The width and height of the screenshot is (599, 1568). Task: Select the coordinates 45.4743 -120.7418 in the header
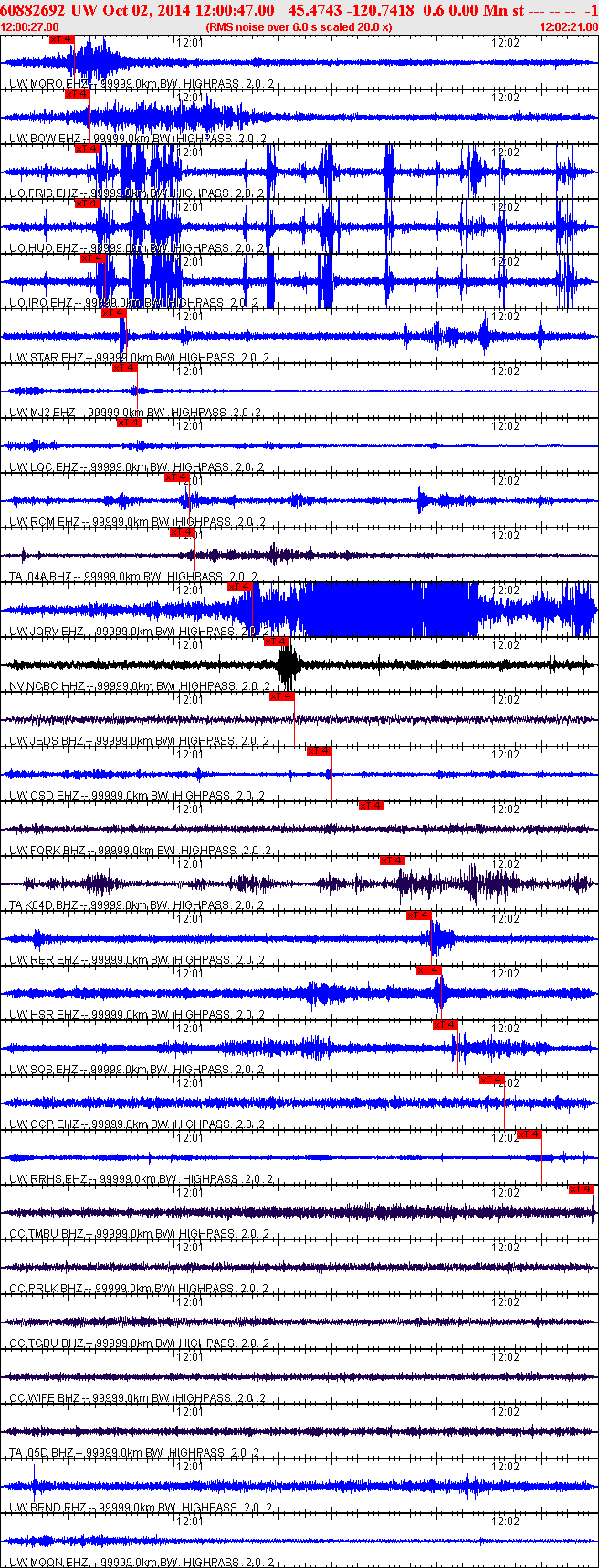pyautogui.click(x=351, y=10)
